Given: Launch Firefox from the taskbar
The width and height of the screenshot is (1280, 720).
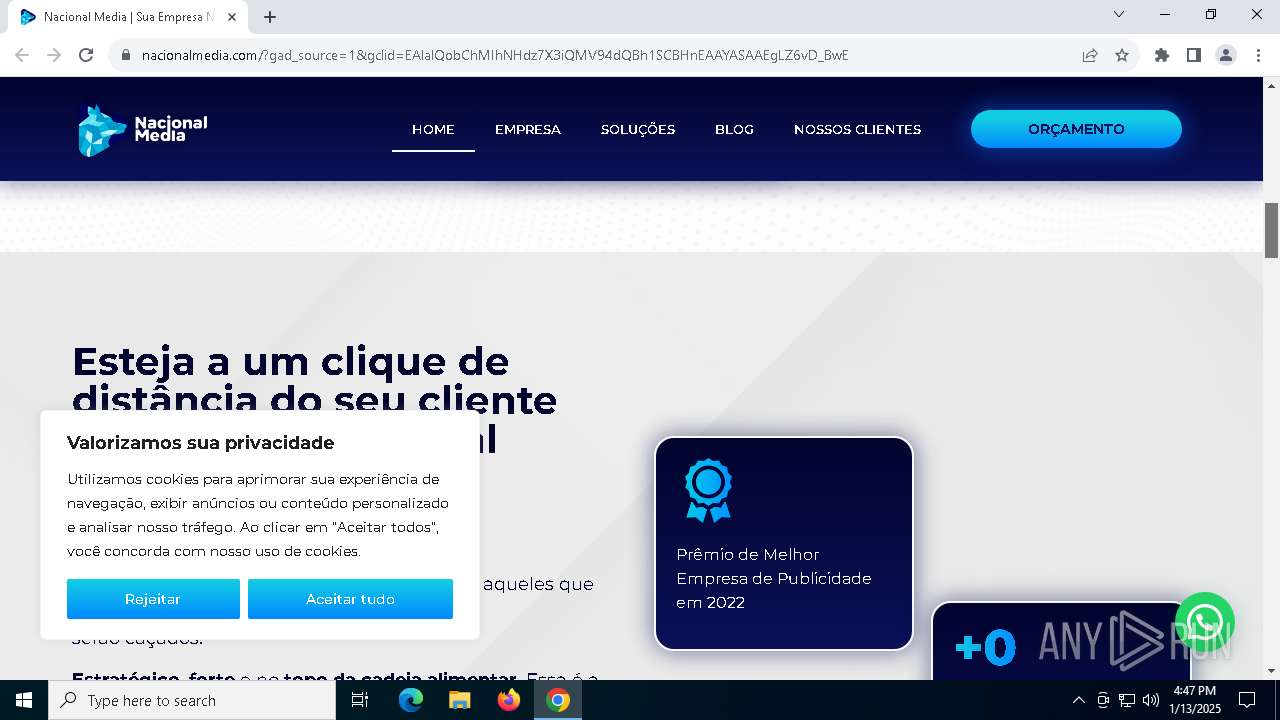Looking at the screenshot, I should 509,700.
